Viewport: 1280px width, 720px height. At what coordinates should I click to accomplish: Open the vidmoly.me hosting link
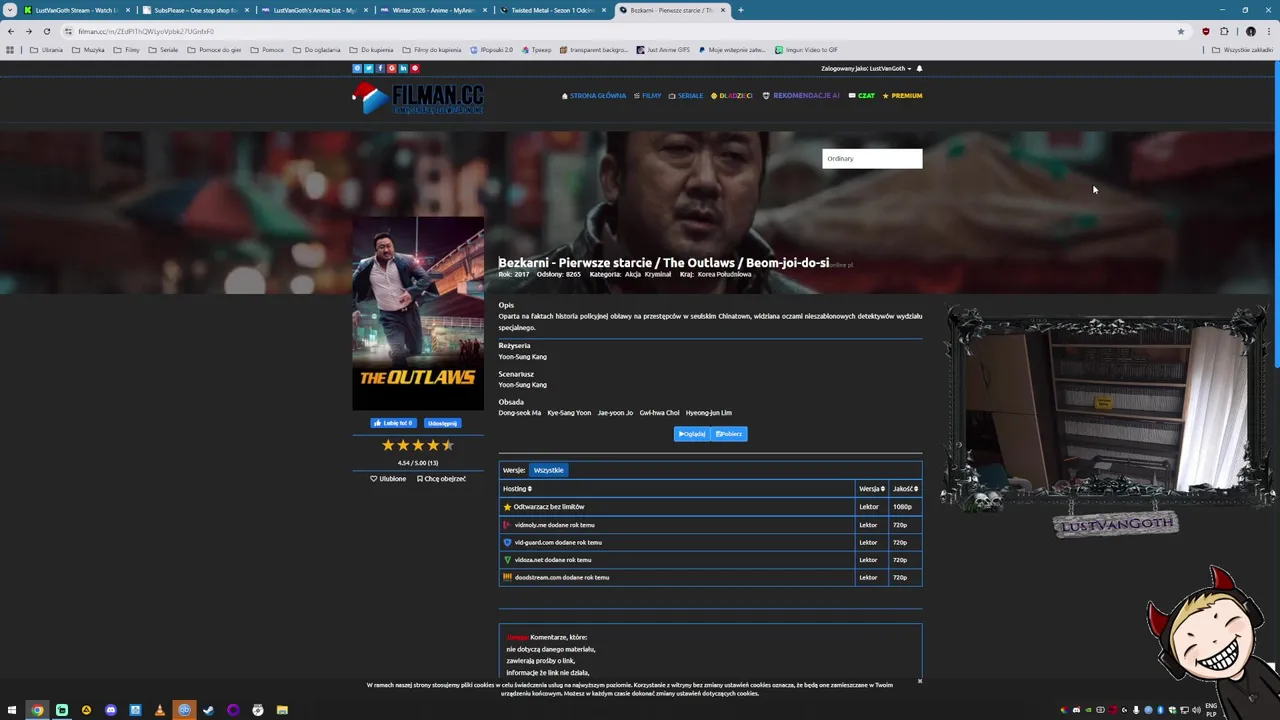[x=554, y=525]
